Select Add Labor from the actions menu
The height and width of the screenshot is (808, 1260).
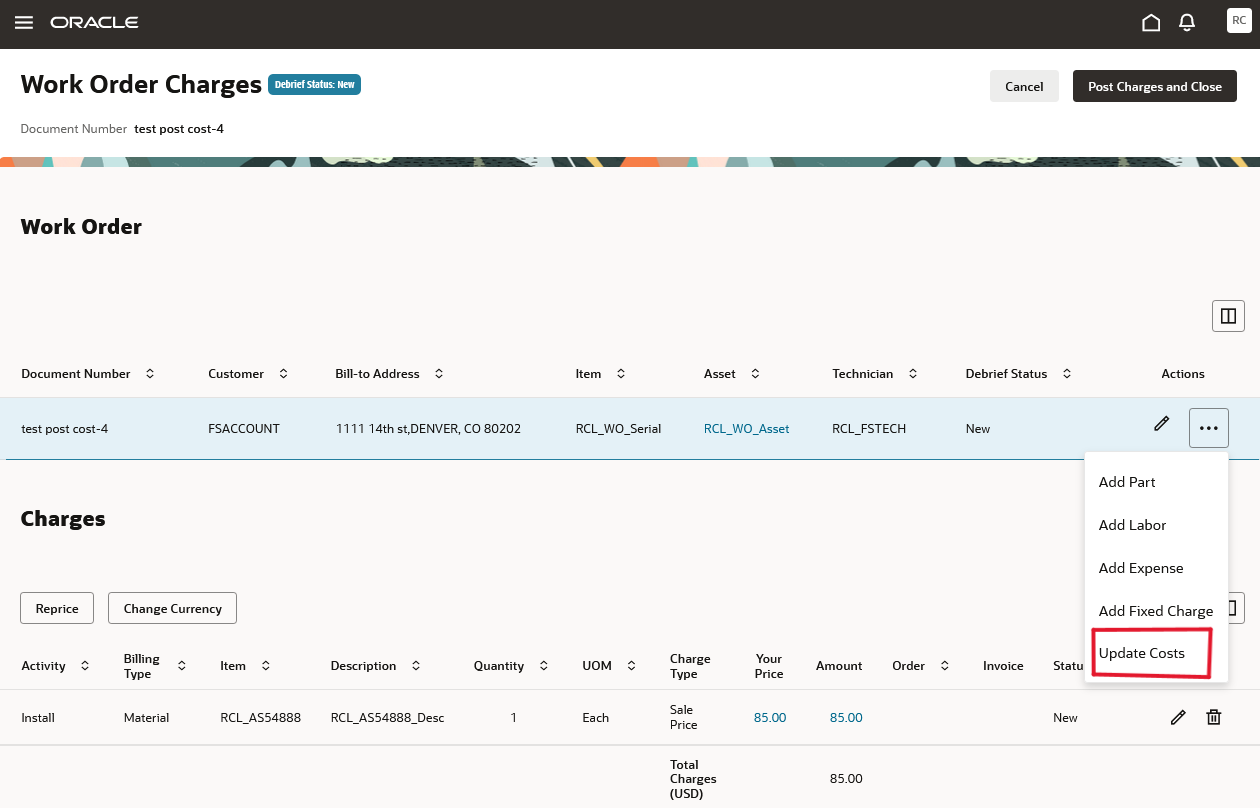[x=1132, y=525]
